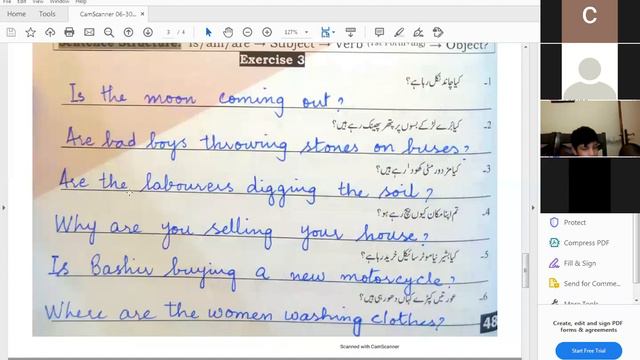Click the More Tools wrench icon

coord(554,302)
